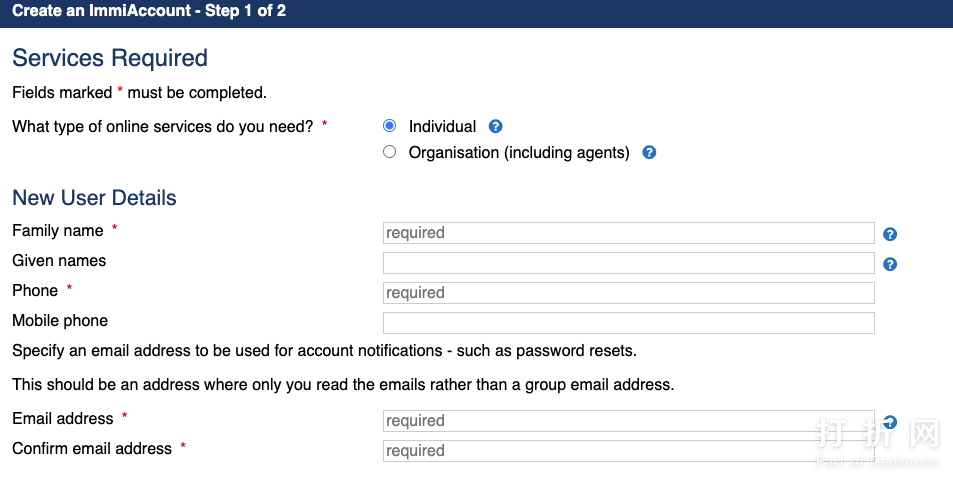Show help for Given names field
The height and width of the screenshot is (479, 953).
pos(890,264)
